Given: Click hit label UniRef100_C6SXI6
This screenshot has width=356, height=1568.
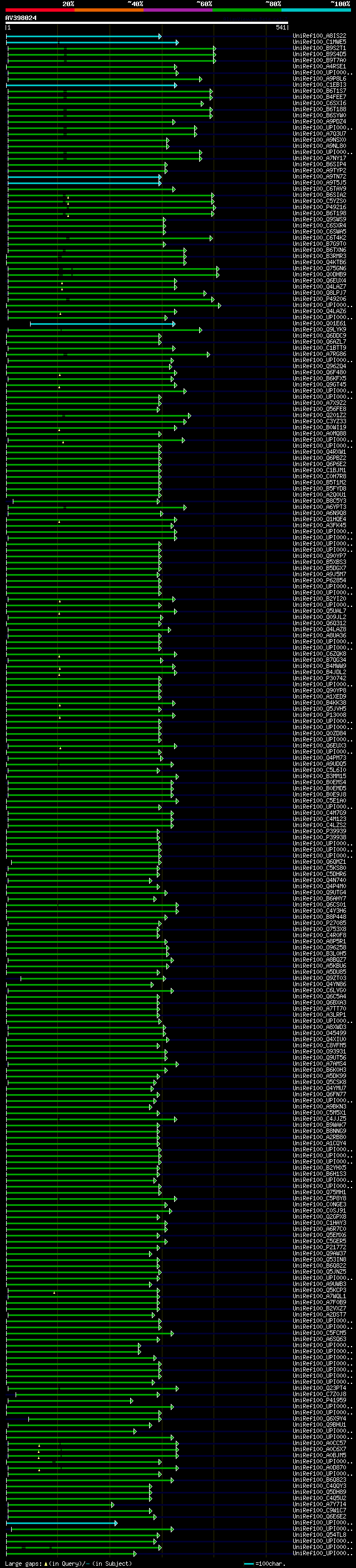Looking at the screenshot, I should pyautogui.click(x=319, y=103).
